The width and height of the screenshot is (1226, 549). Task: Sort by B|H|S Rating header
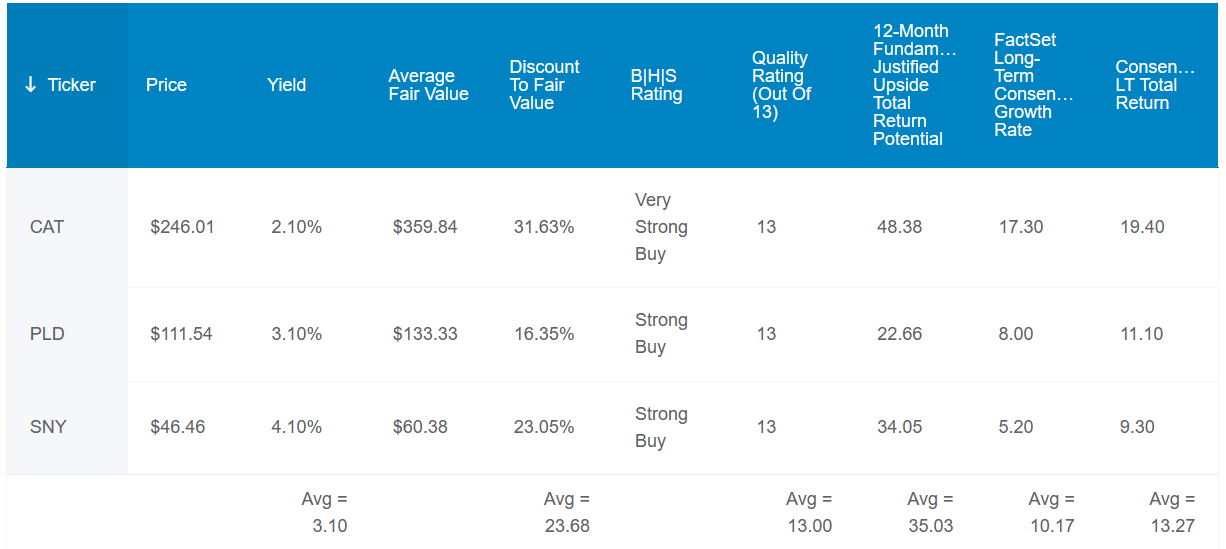[656, 85]
